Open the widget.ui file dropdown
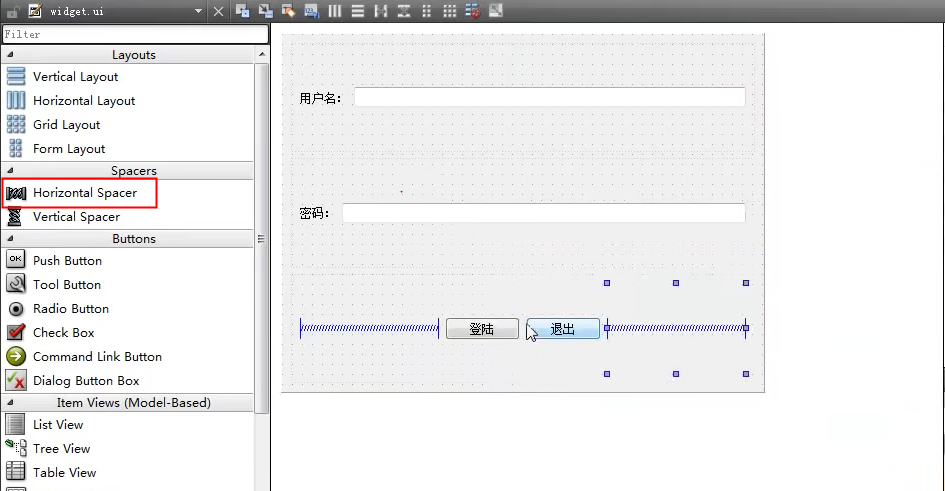Viewport: 945px width, 491px height. pos(198,11)
